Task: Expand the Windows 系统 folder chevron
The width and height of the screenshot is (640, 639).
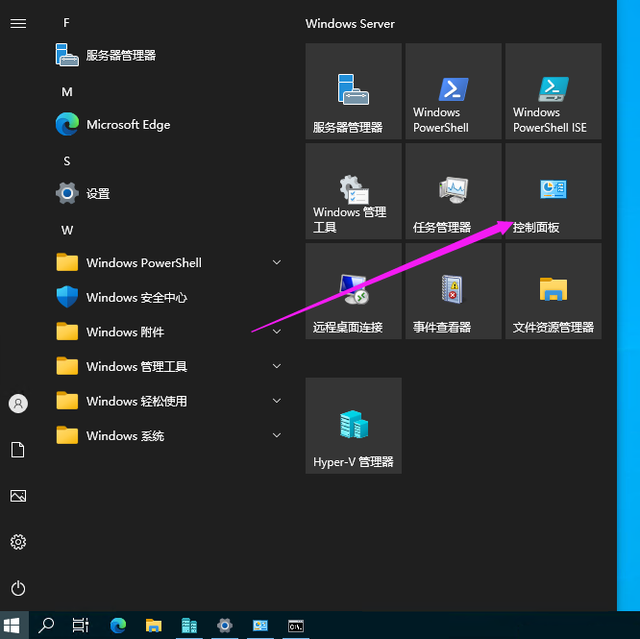Action: click(x=277, y=435)
